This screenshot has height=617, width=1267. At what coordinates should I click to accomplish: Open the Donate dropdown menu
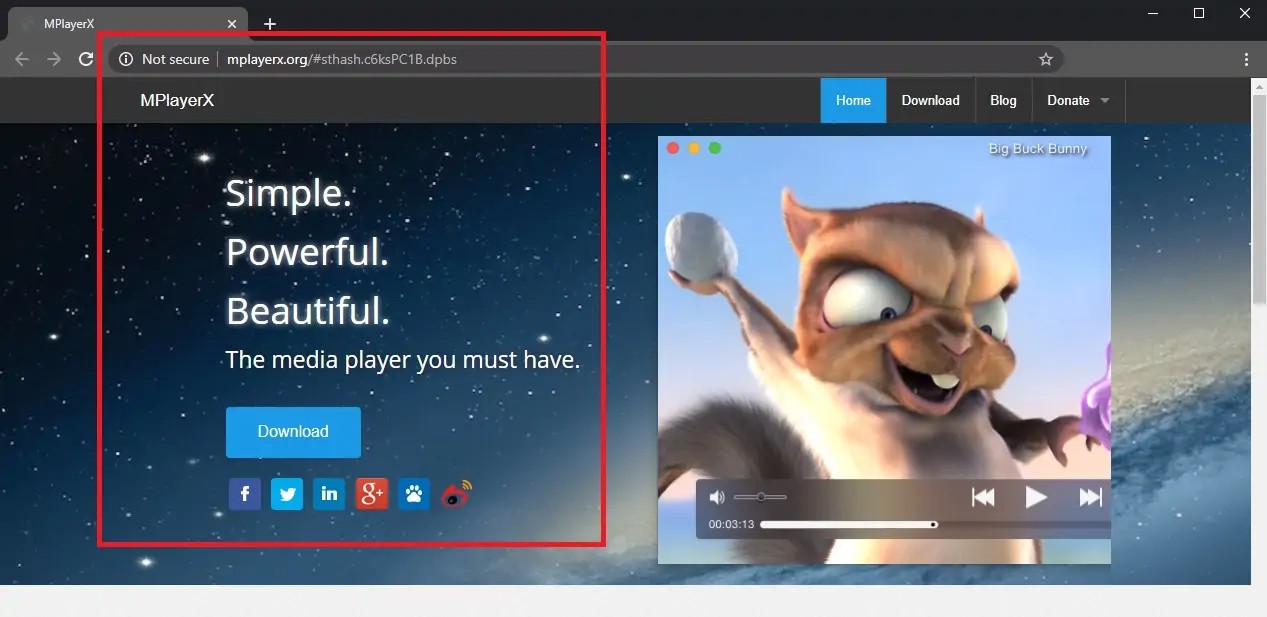tap(1078, 100)
